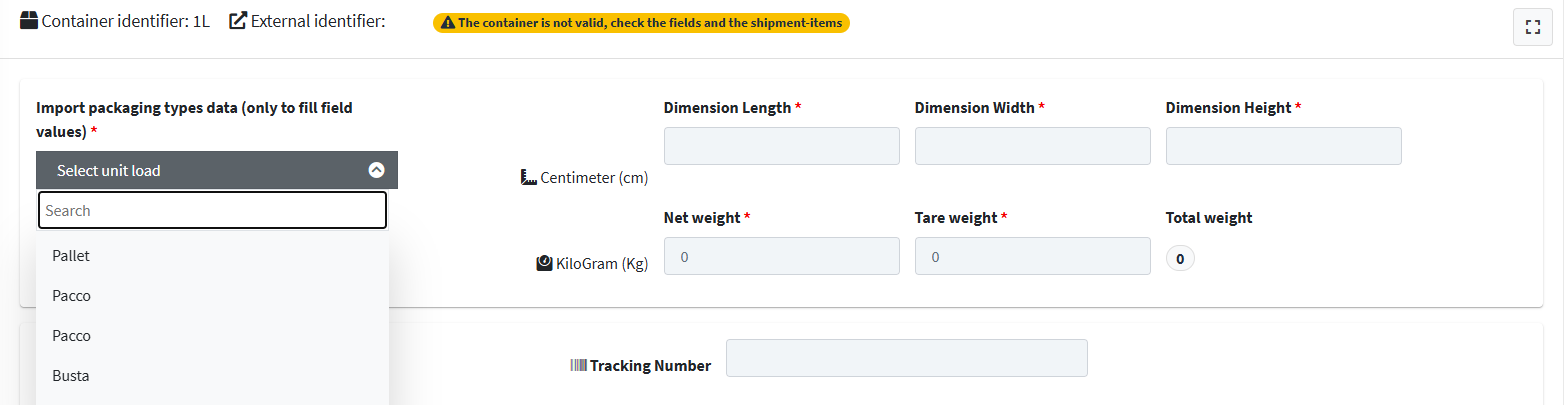This screenshot has height=405, width=1564.
Task: Collapse the Select unit load dropdown
Action: click(217, 170)
